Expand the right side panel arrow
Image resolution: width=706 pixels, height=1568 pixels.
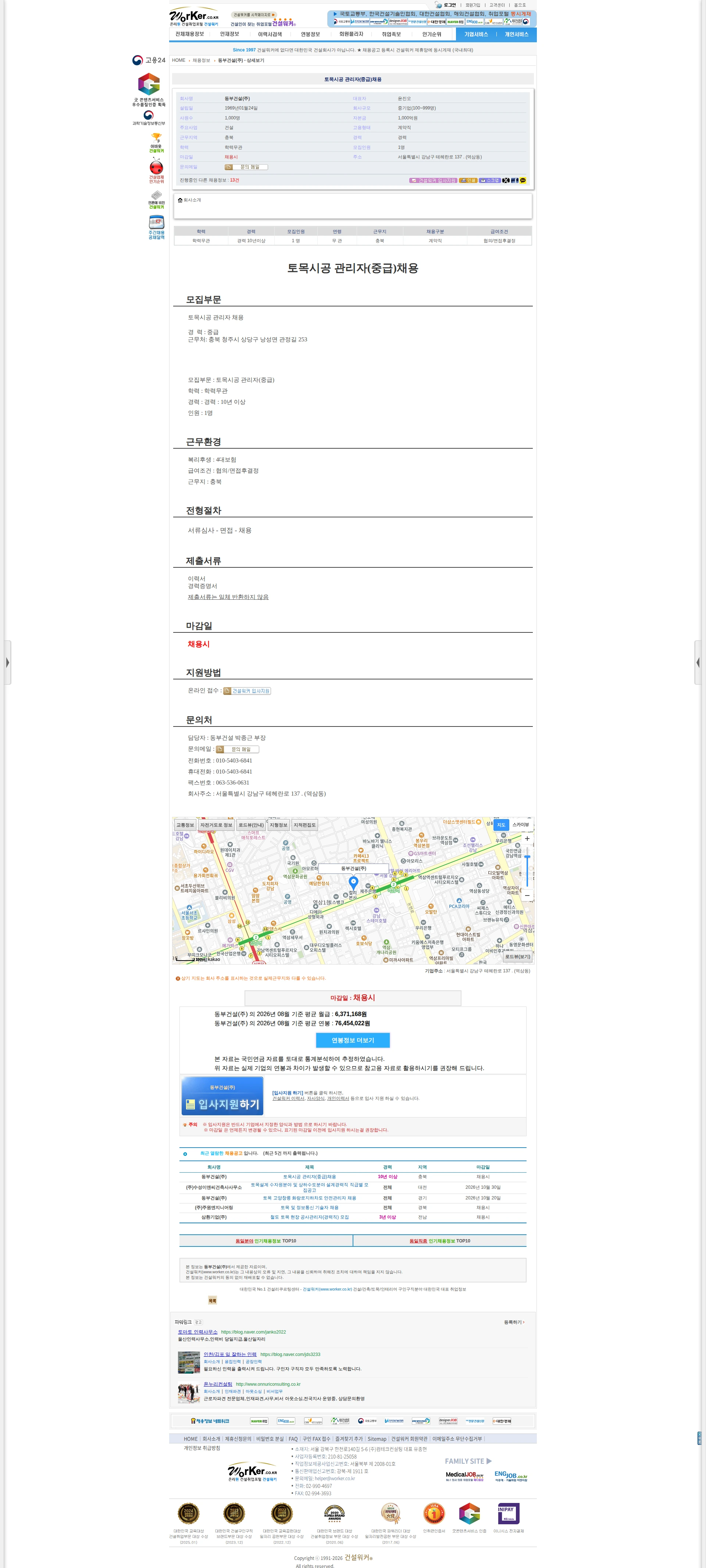[698, 662]
